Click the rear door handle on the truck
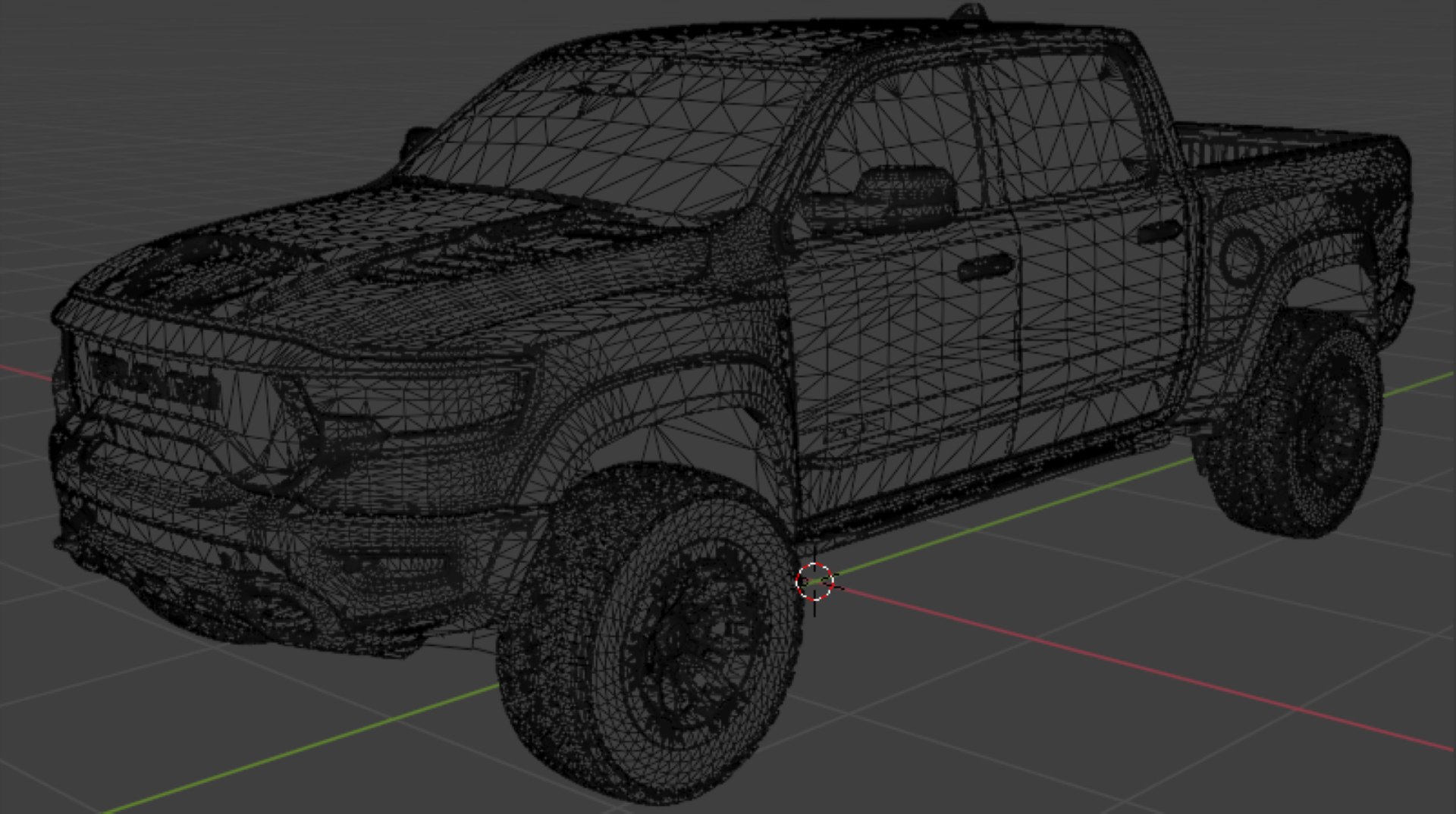 click(1158, 231)
